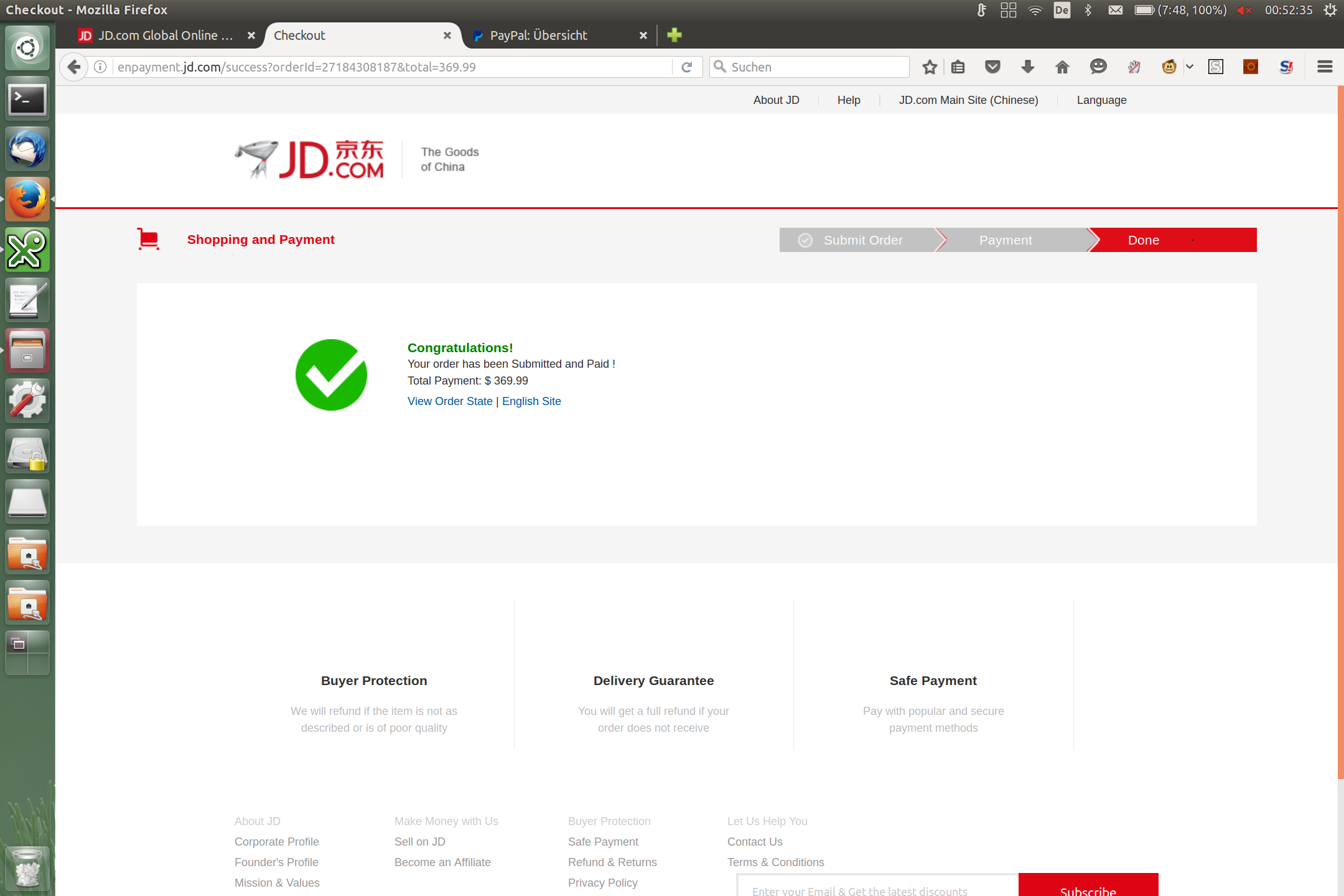Go to Firefox home page icon
This screenshot has height=896, width=1344.
click(1062, 67)
